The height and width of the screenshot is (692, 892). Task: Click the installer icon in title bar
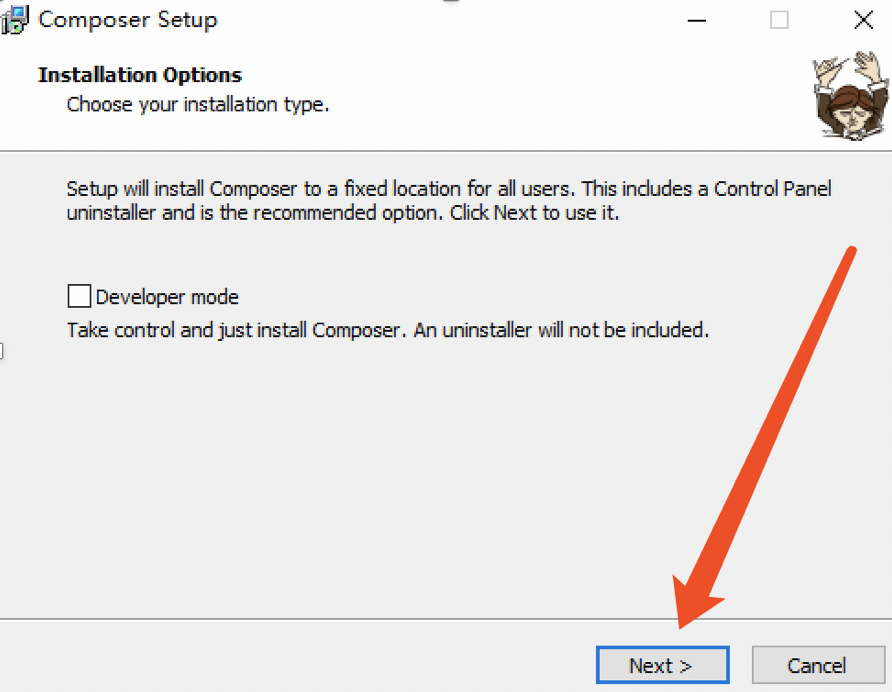pos(14,20)
